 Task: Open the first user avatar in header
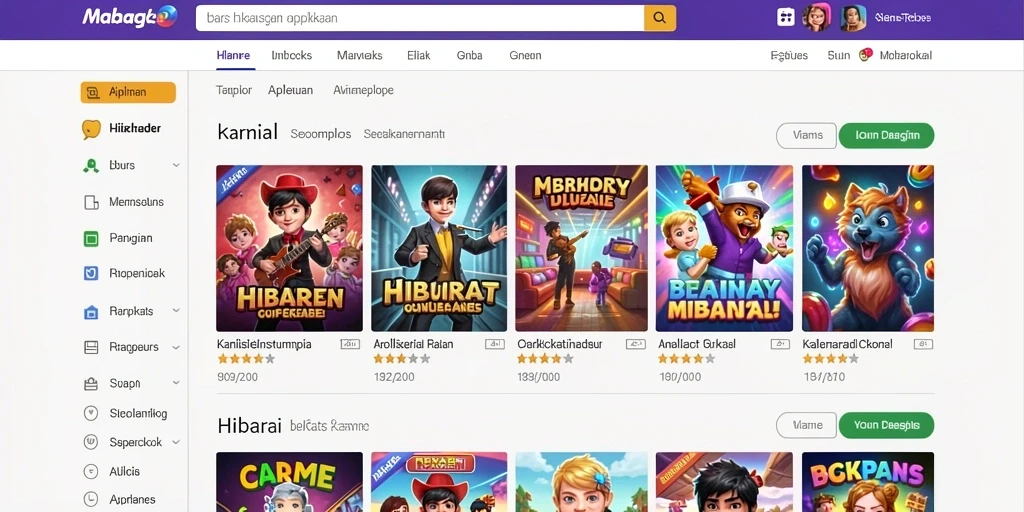pyautogui.click(x=816, y=18)
